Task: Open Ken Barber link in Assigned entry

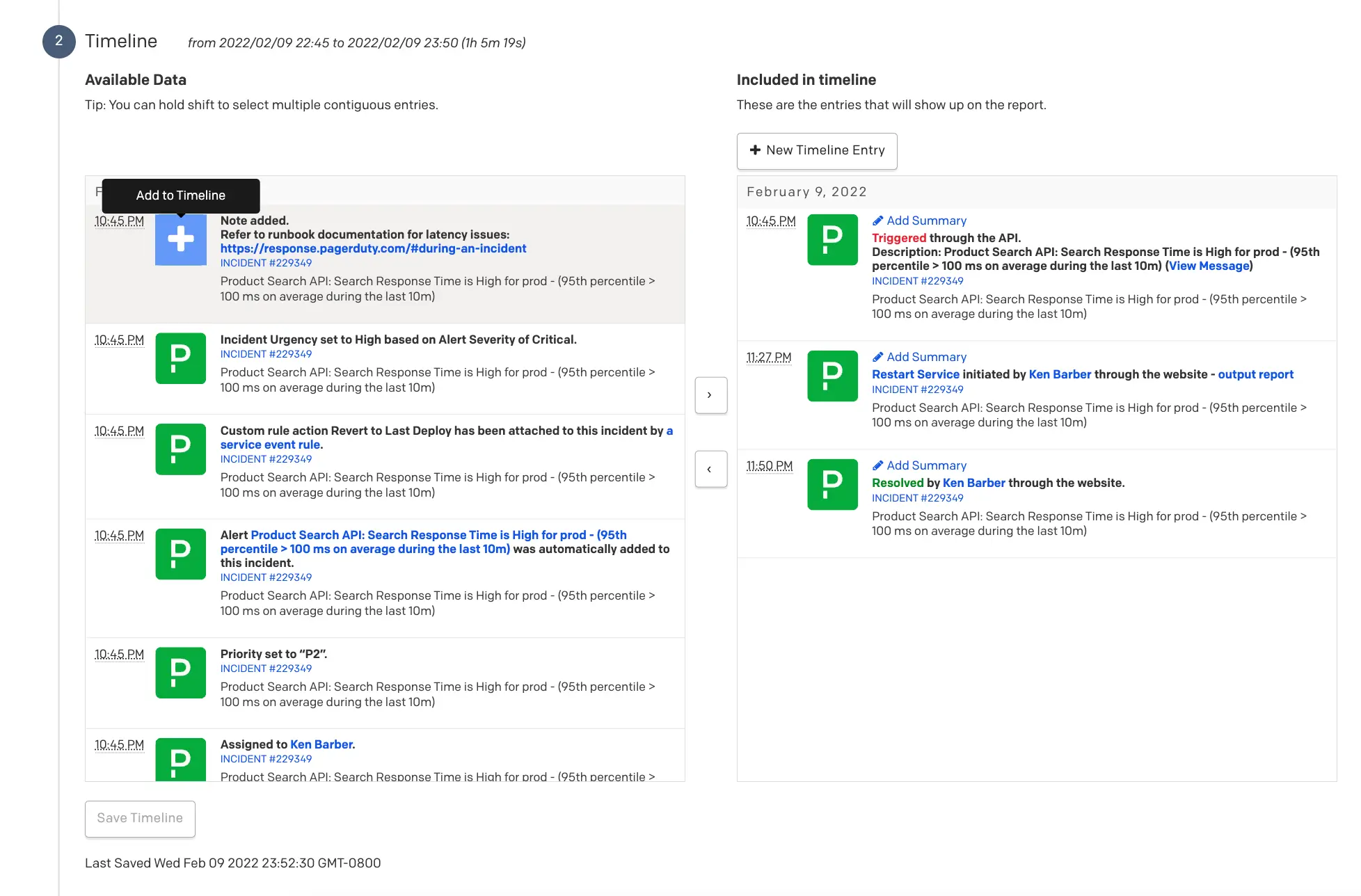Action: (x=321, y=744)
